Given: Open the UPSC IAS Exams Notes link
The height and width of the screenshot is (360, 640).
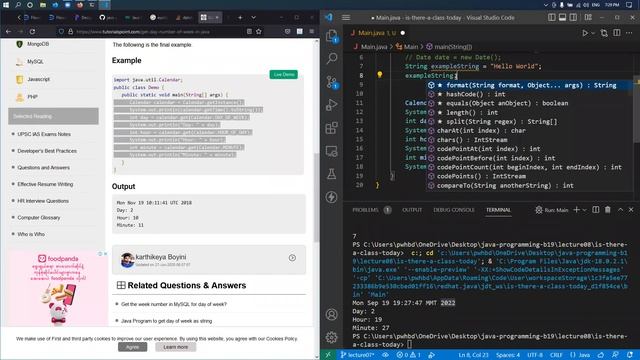Looking at the screenshot, I should 44,134.
